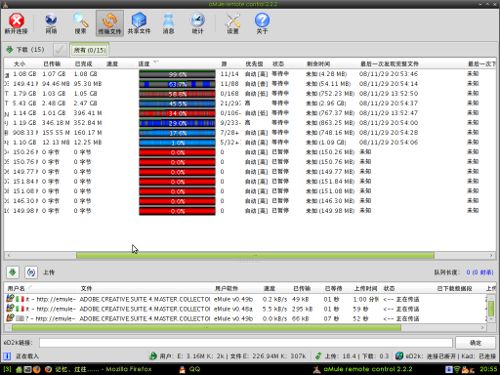Select the Transfers (传输文件) toolbar icon

110,23
